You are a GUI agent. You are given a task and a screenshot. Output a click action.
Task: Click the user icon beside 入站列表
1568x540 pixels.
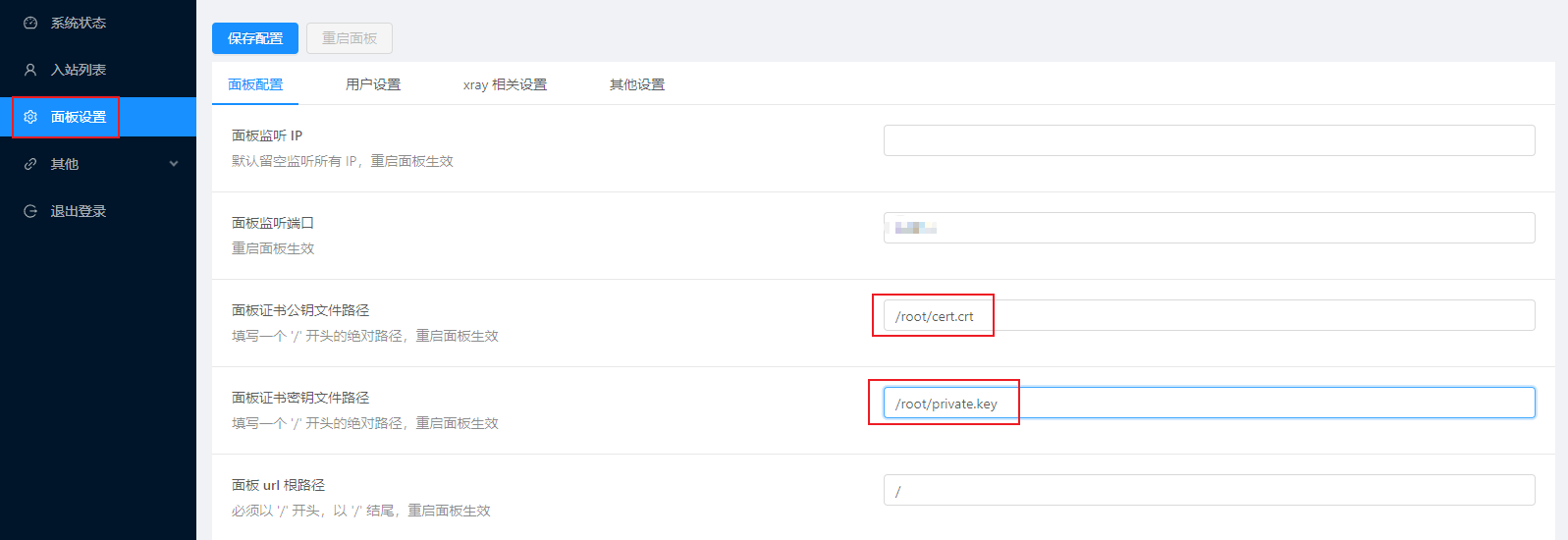pyautogui.click(x=30, y=70)
